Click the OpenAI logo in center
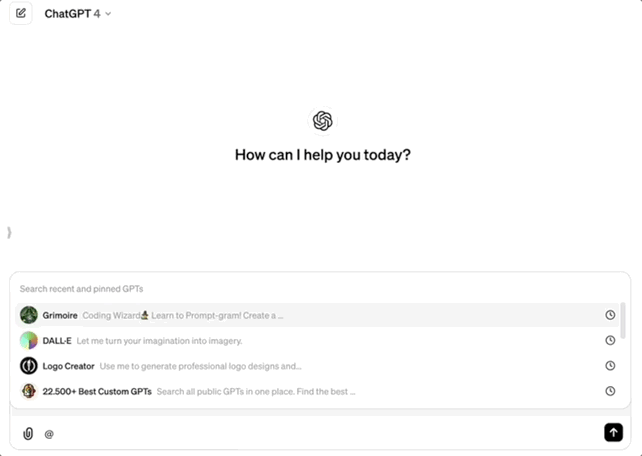 tap(322, 121)
